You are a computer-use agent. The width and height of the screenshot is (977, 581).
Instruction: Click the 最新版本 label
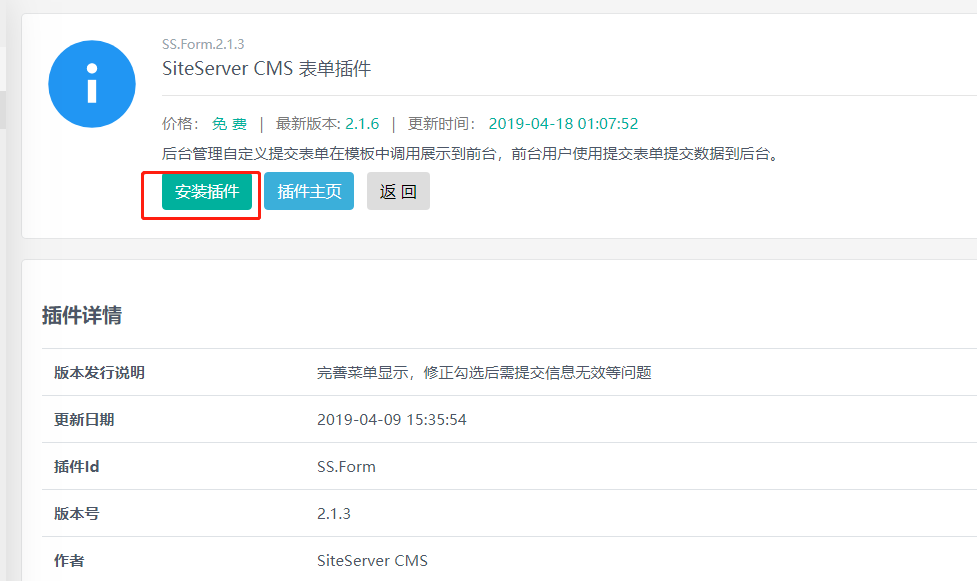coord(308,124)
